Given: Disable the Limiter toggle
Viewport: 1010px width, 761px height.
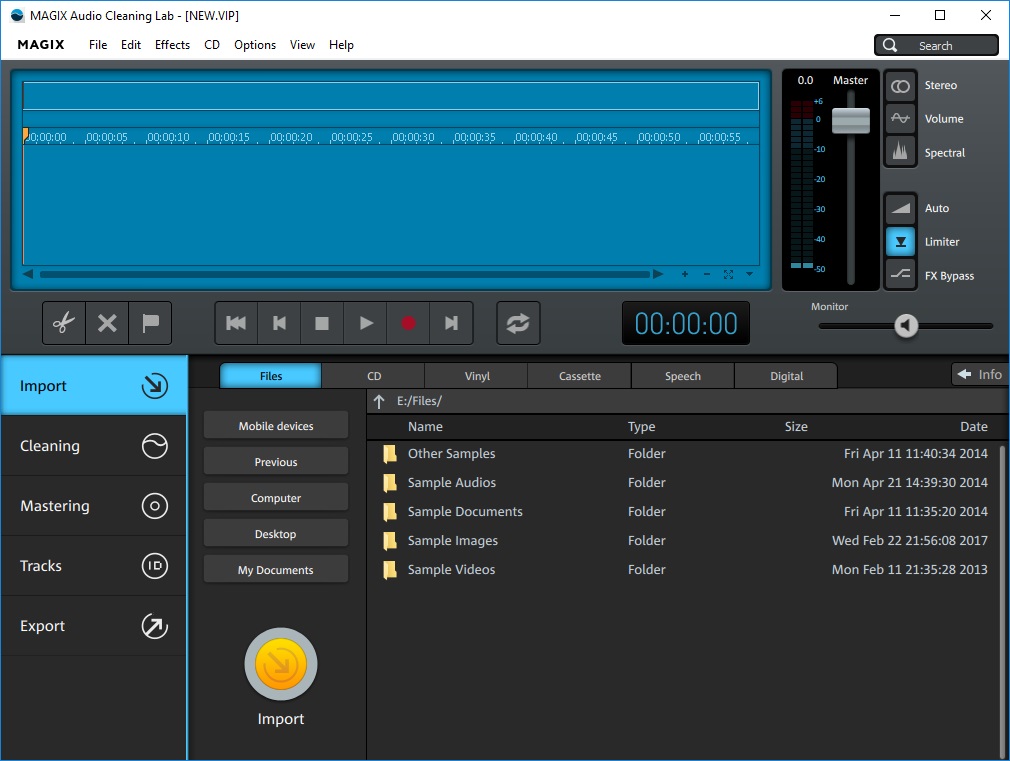Looking at the screenshot, I should pos(900,241).
